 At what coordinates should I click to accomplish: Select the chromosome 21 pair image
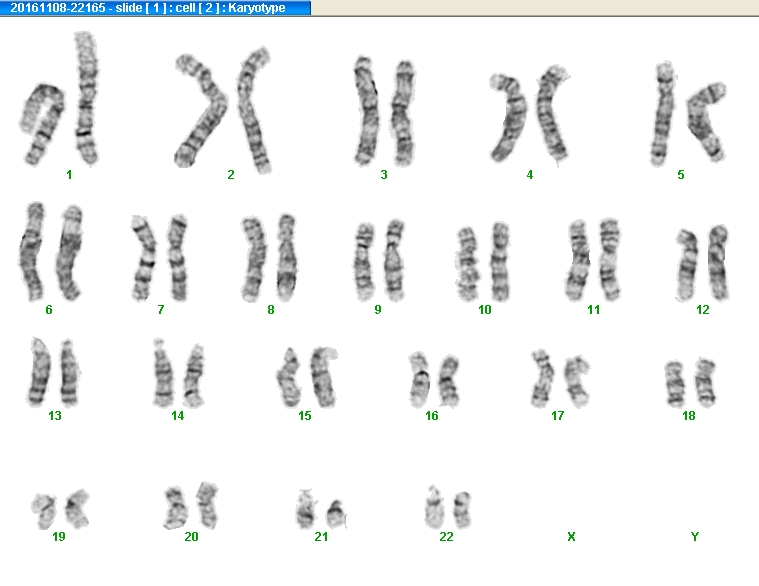click(321, 509)
